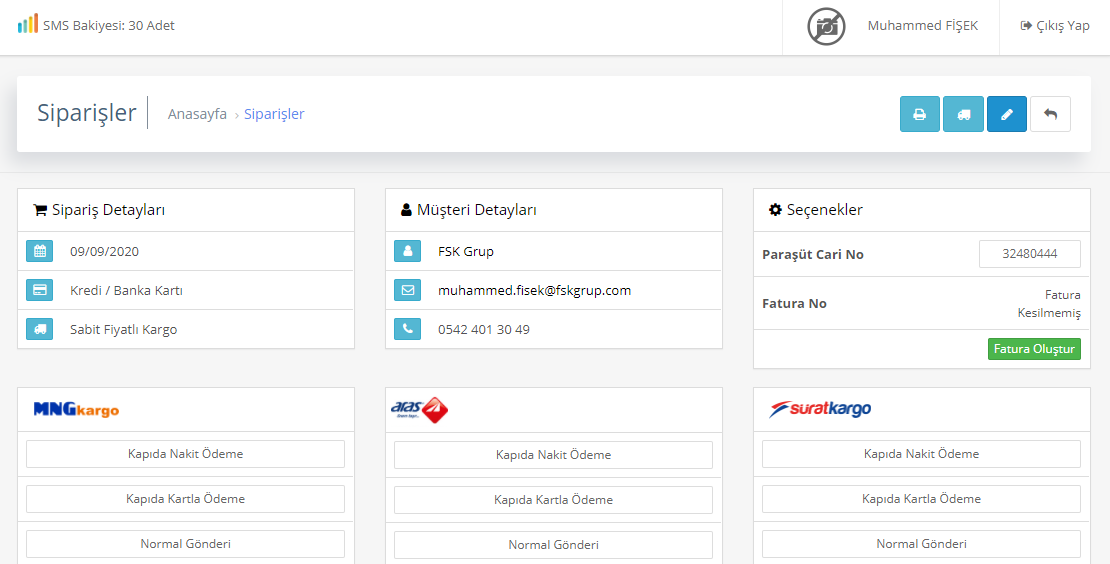This screenshot has width=1110, height=564.
Task: Choose Sürat Kapıda Kartla Ödeme
Action: (x=921, y=499)
